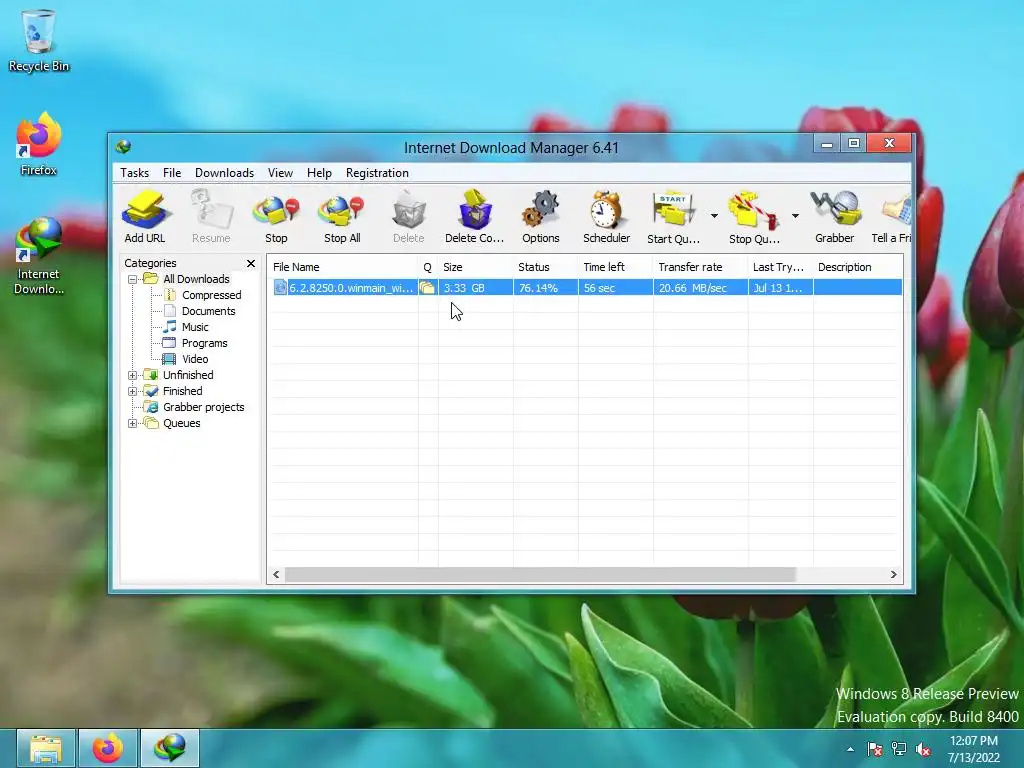
Task: Sort by Last Try column header
Action: 780,267
